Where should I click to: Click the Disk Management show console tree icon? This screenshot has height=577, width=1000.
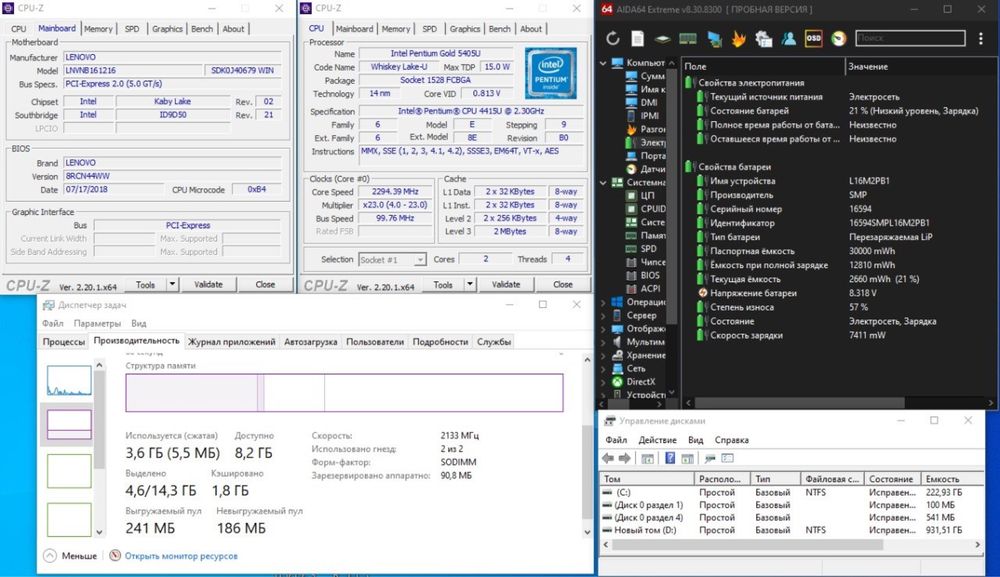(x=647, y=458)
